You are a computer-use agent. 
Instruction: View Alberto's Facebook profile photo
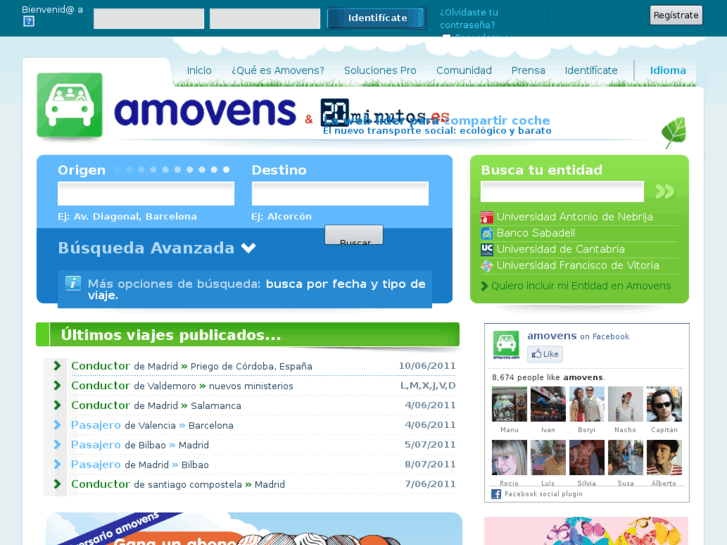tap(664, 457)
